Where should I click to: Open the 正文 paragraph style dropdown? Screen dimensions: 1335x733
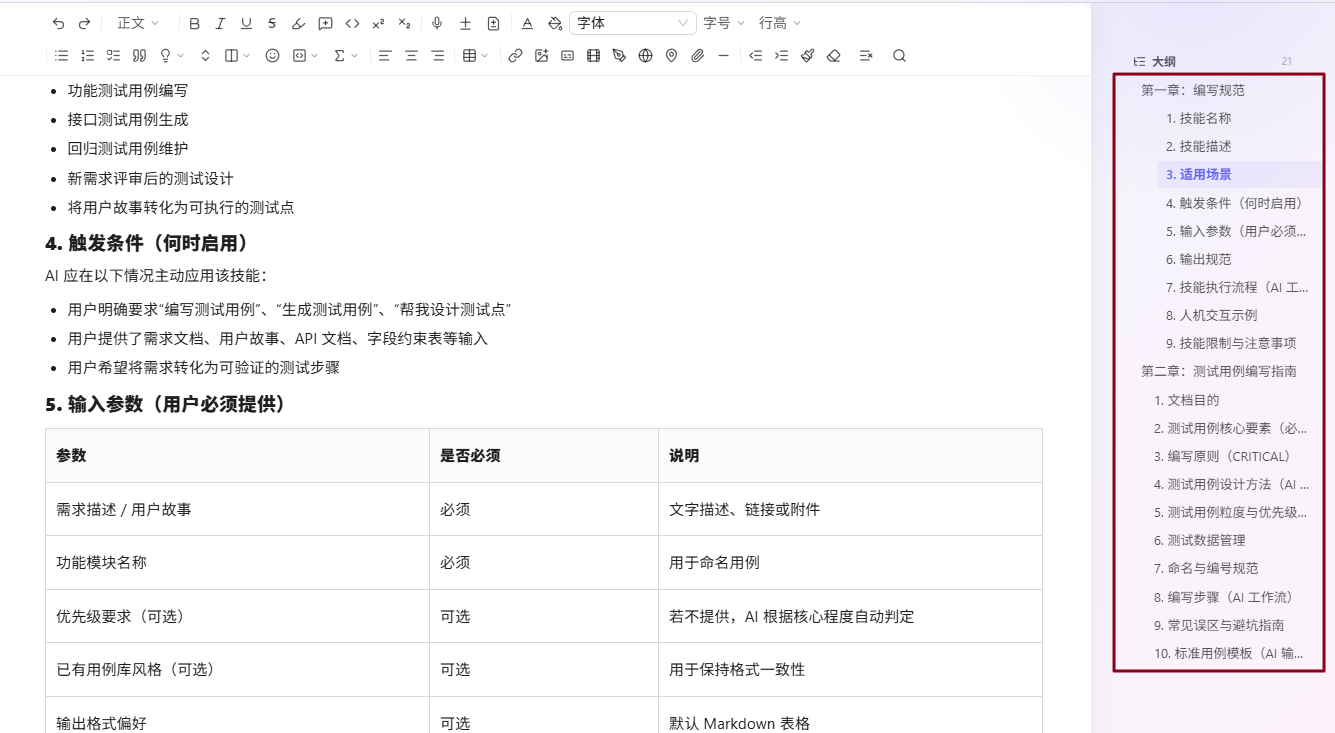pos(138,23)
